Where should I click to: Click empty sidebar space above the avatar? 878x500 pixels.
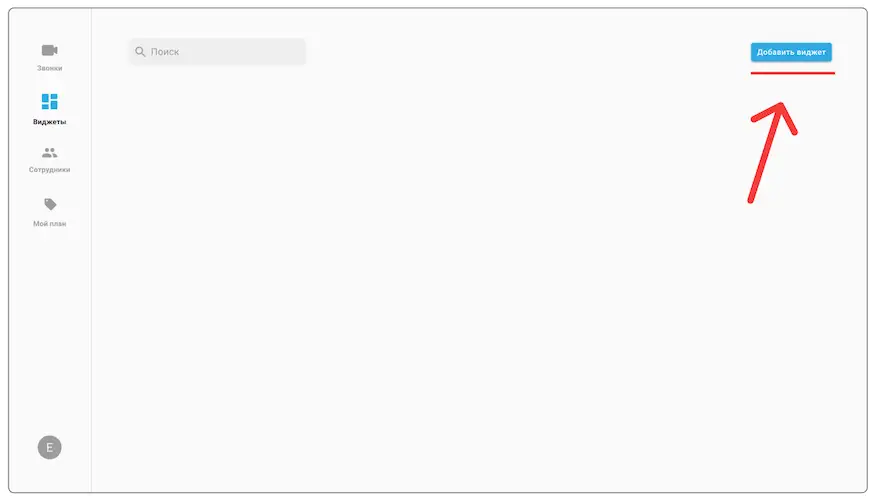point(49,340)
